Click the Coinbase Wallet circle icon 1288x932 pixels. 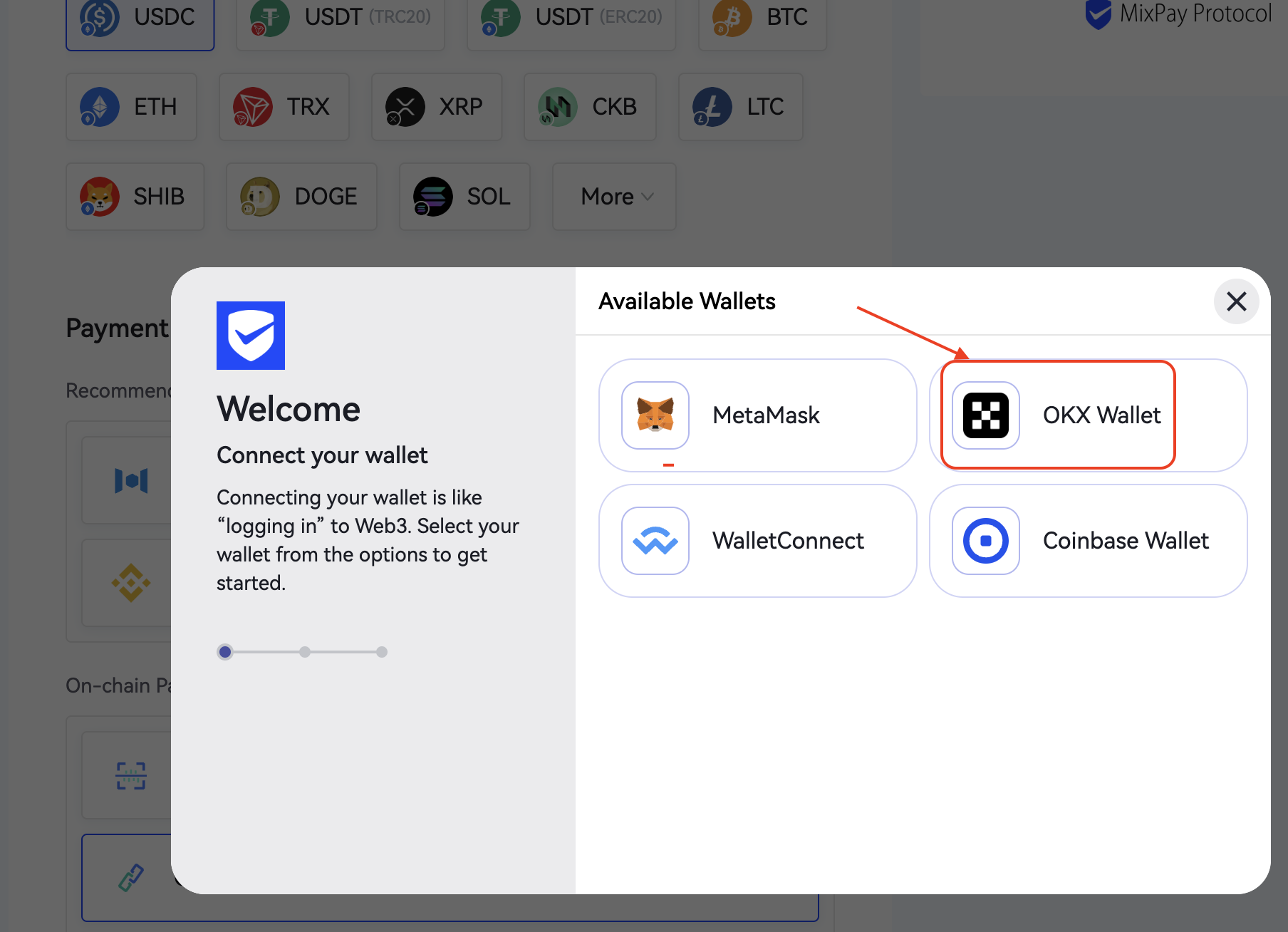[x=985, y=541]
